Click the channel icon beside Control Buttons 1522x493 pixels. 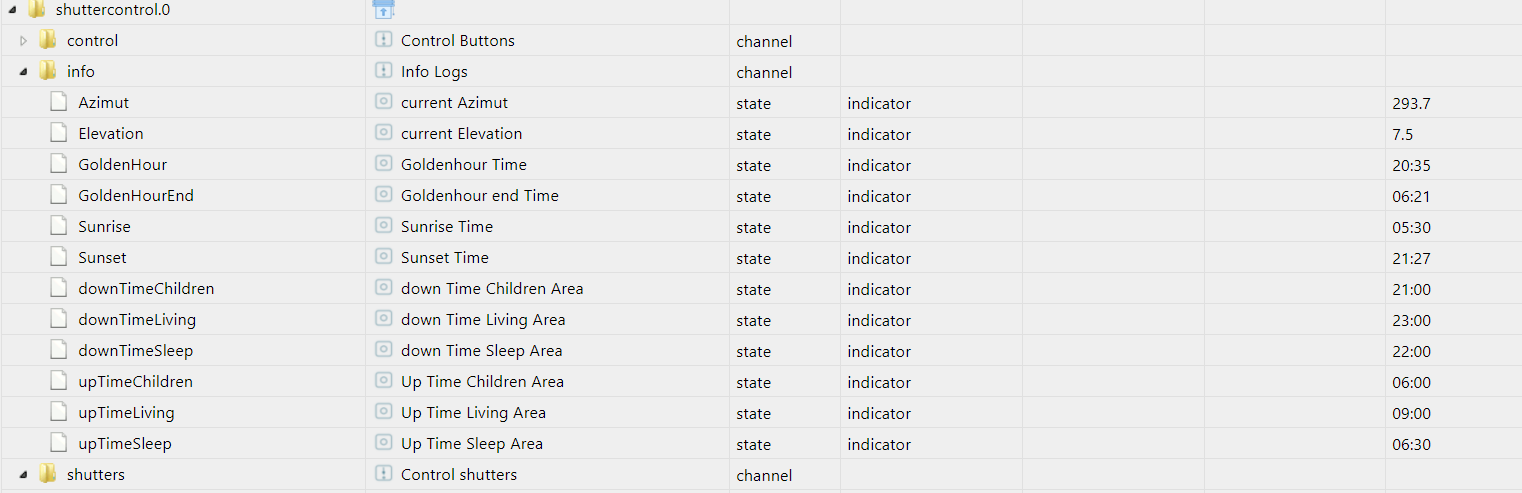pos(383,40)
